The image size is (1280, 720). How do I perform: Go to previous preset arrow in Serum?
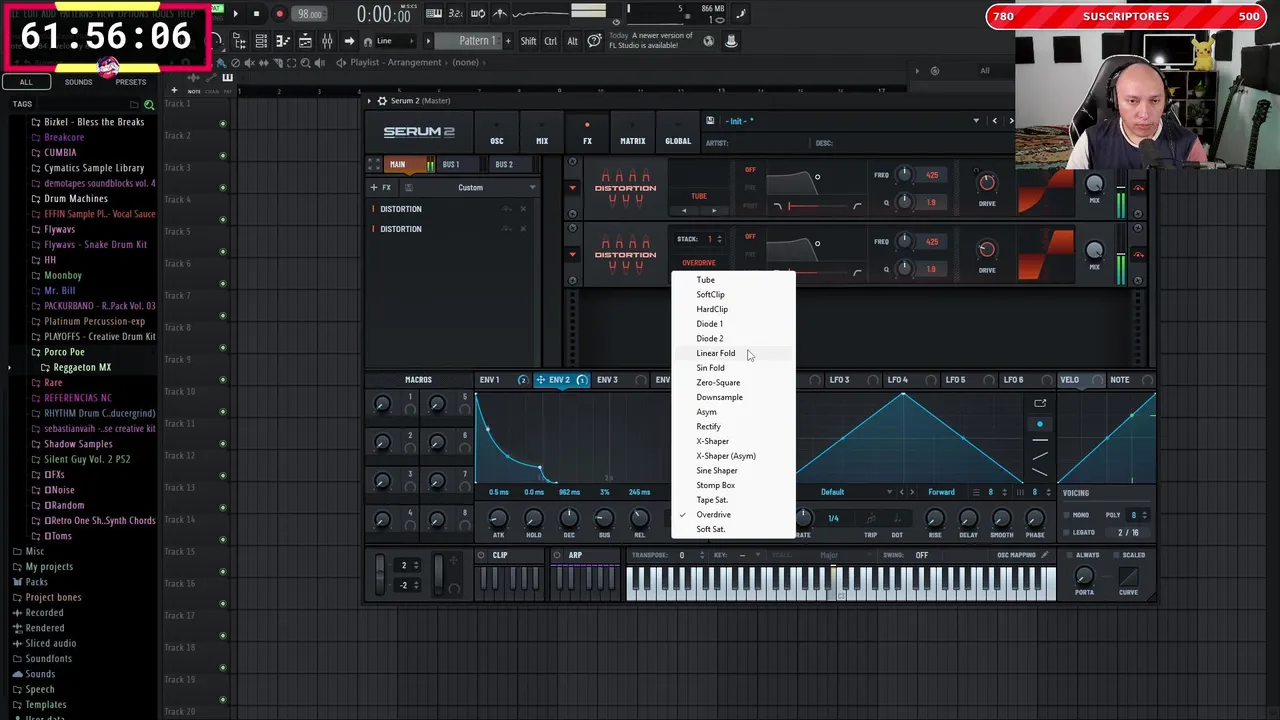994,121
